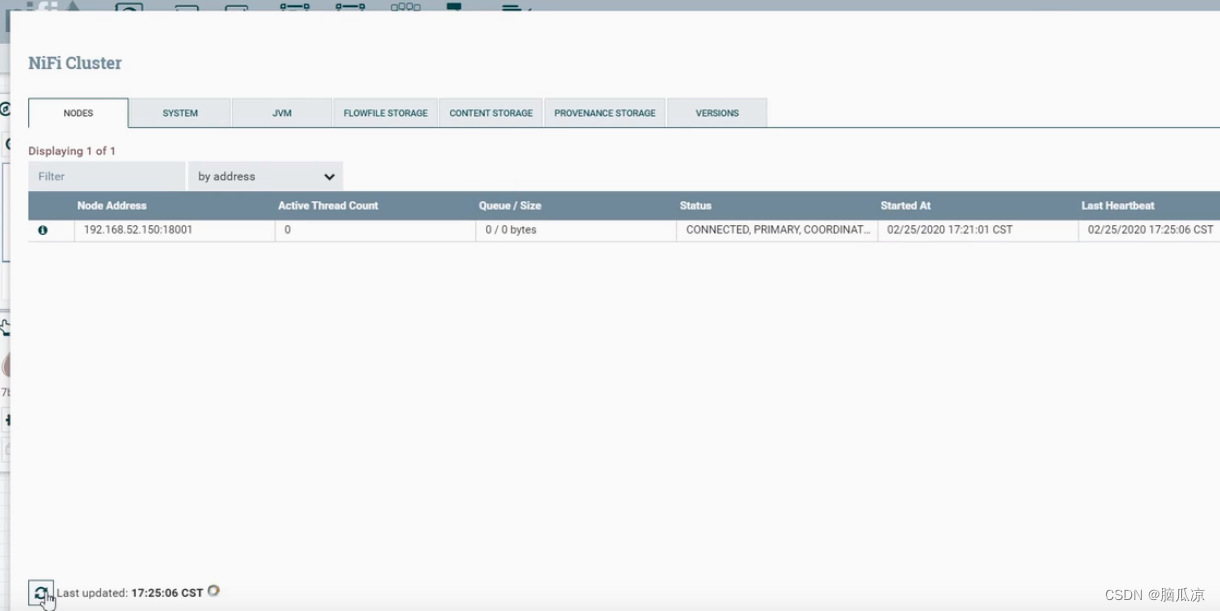Show the VERSIONS tab
Viewport: 1220px width, 611px height.
(717, 113)
